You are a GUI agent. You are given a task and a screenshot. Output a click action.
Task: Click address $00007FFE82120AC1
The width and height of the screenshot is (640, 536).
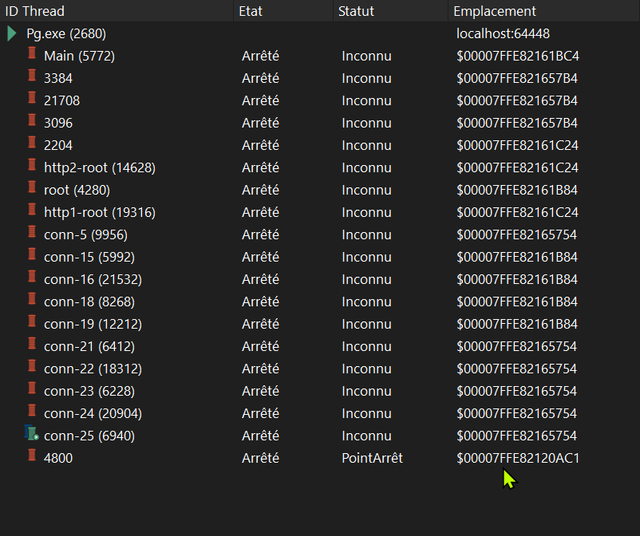coord(518,458)
